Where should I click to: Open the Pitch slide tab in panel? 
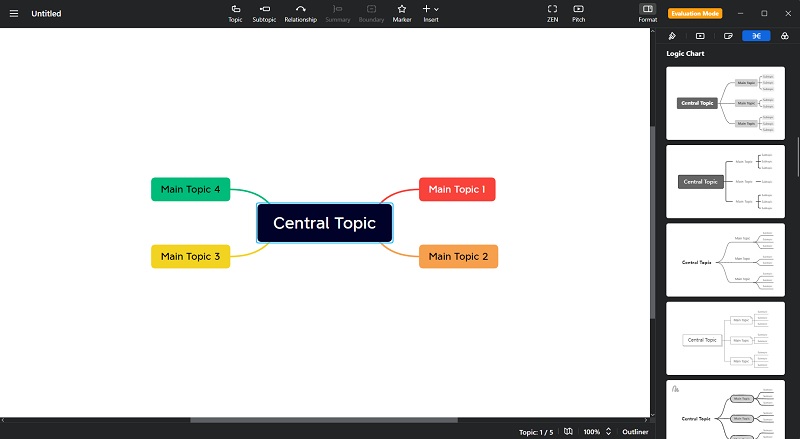coord(700,36)
